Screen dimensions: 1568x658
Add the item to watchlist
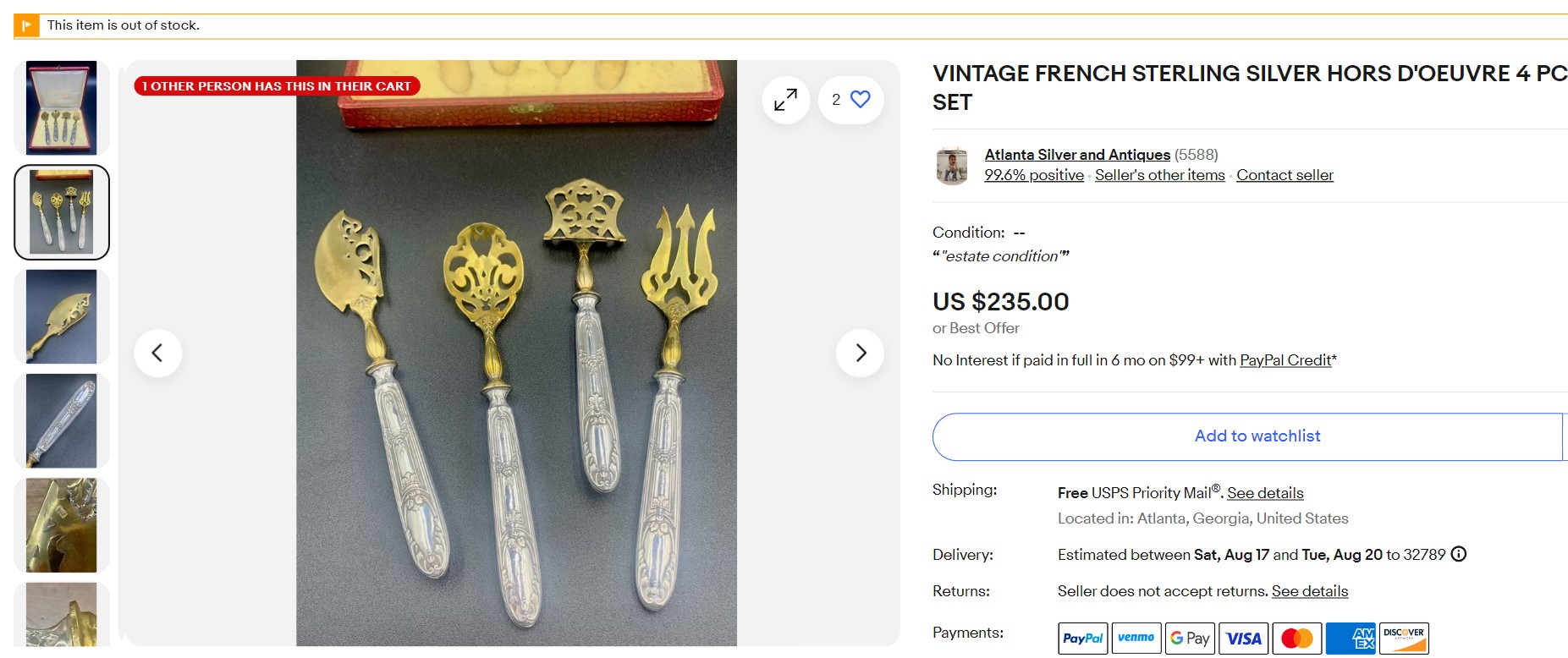click(1257, 436)
